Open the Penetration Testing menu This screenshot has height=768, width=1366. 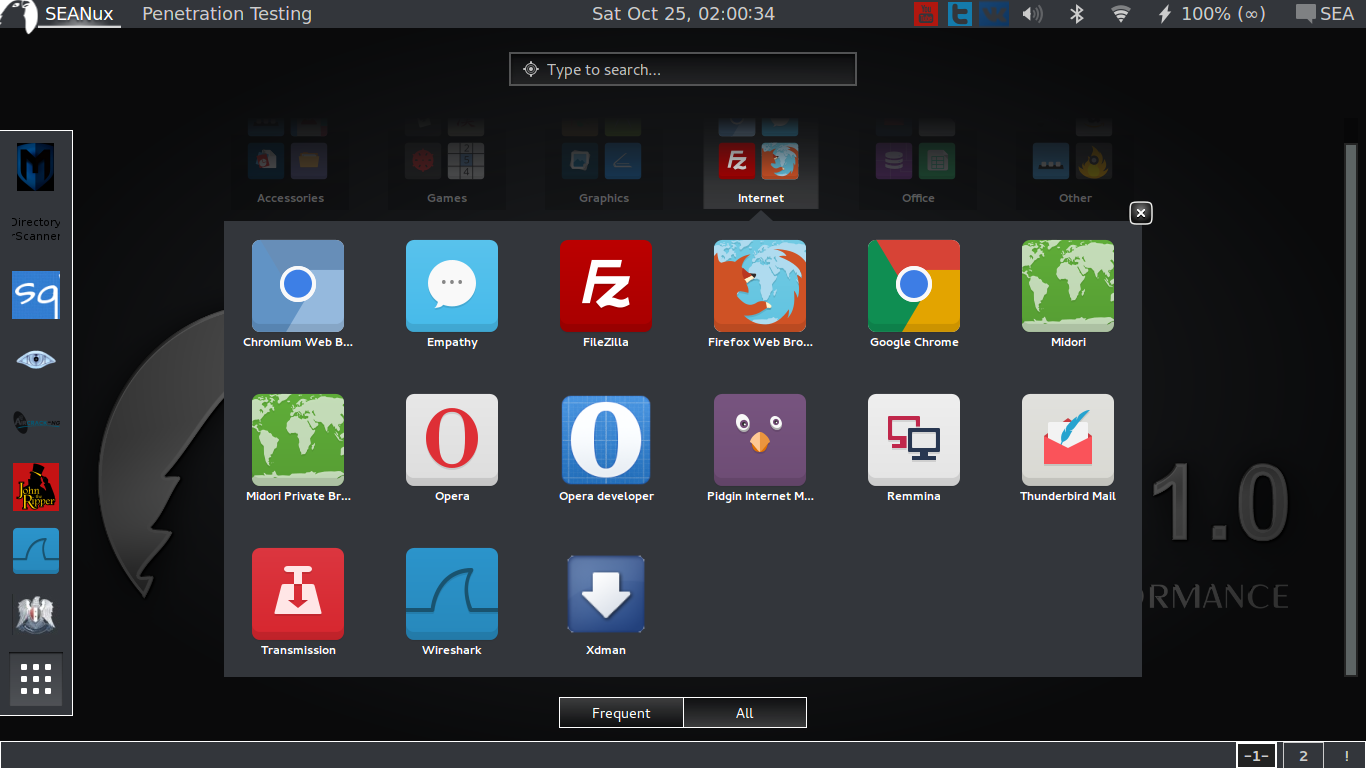click(x=227, y=14)
